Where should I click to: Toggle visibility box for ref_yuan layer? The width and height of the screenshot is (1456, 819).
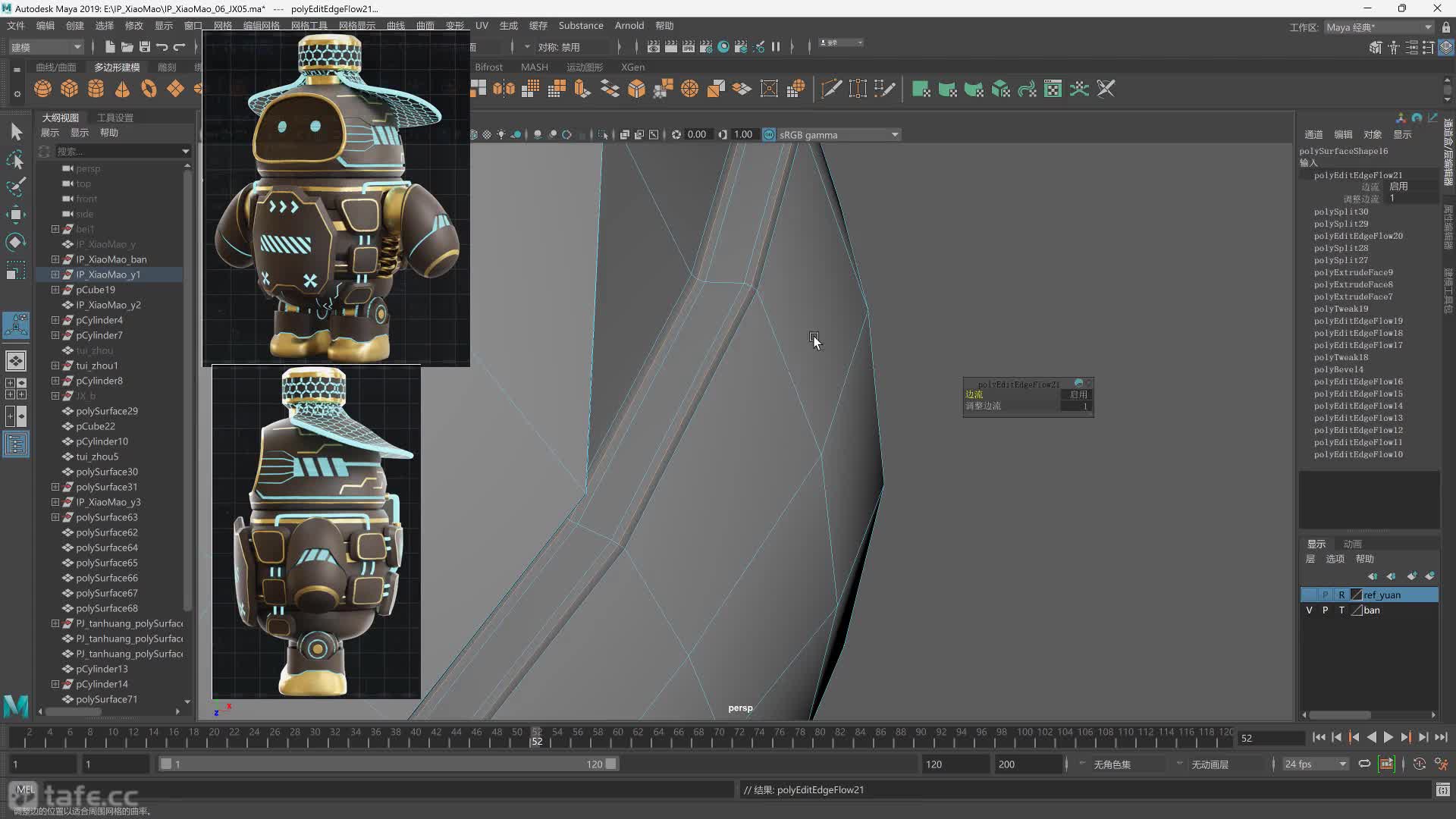(1309, 595)
